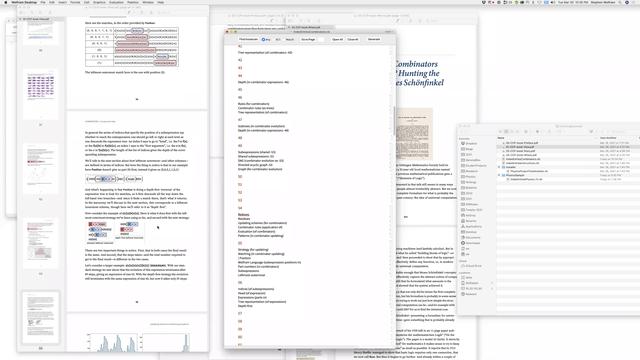Click the Apple logo menu icon
Viewport: 640px width, 360px height.
[5, 2]
